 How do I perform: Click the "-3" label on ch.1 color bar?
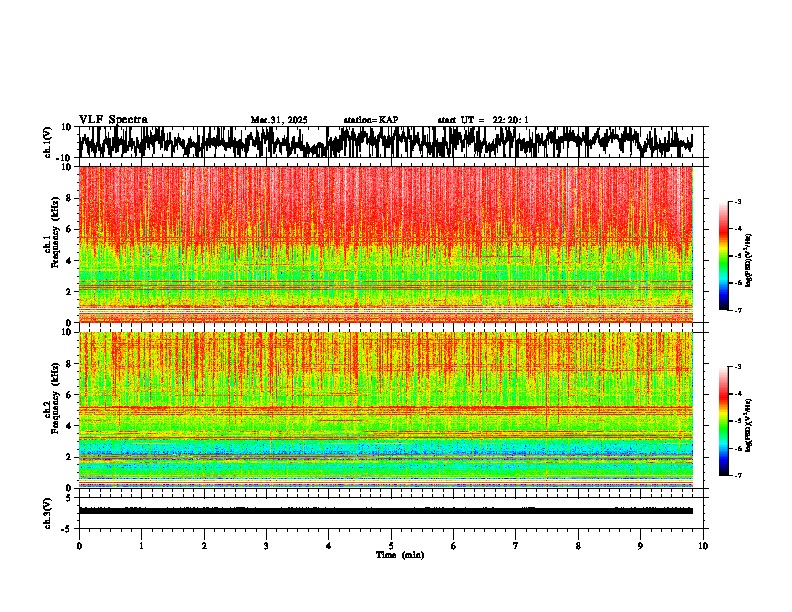click(737, 202)
